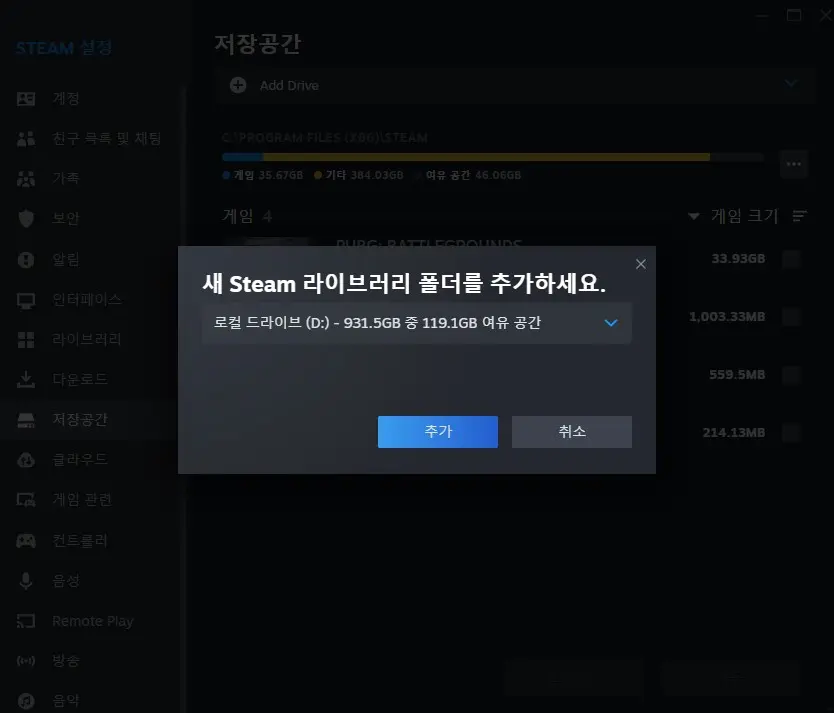This screenshot has height=713, width=834.
Task: Click the sort options icon beside 게임 크기
Action: click(799, 215)
